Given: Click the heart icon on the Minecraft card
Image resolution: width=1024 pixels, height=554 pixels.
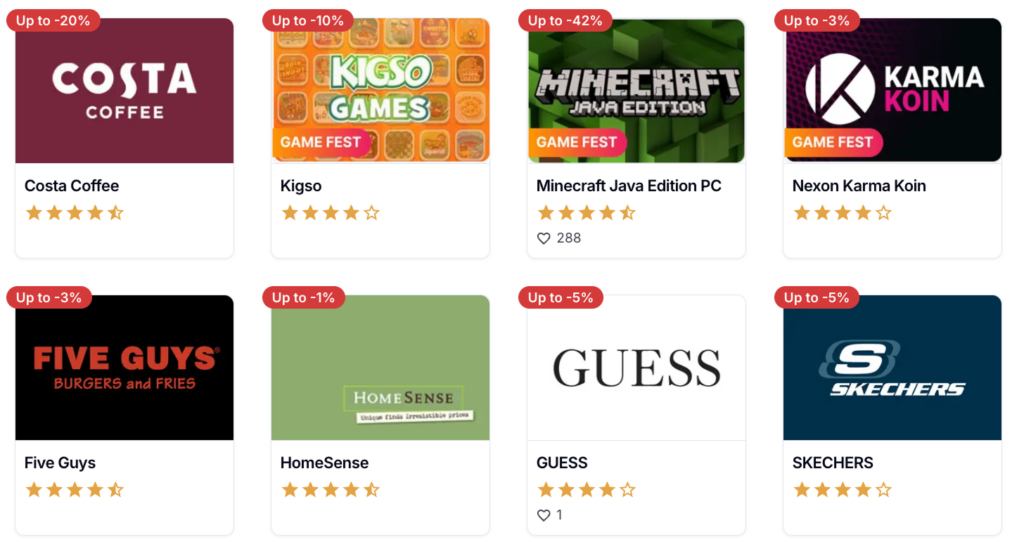Looking at the screenshot, I should click(x=543, y=238).
